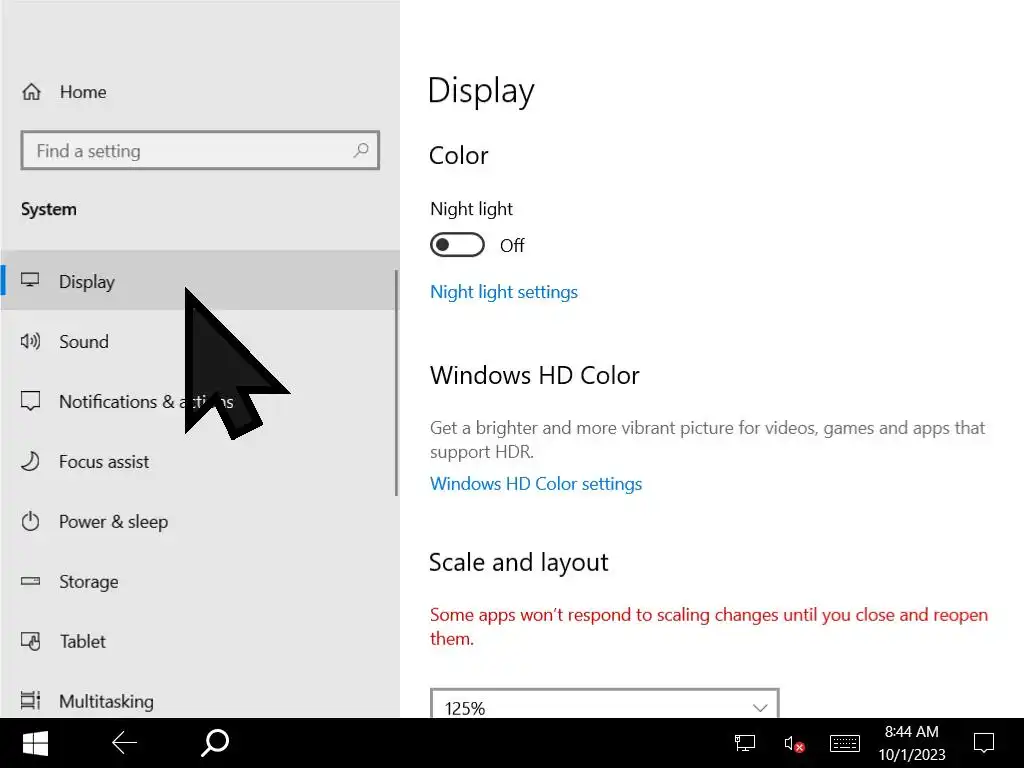1024x768 pixels.
Task: Click the taskbar clock showing 8:44 AM
Action: coord(911,731)
